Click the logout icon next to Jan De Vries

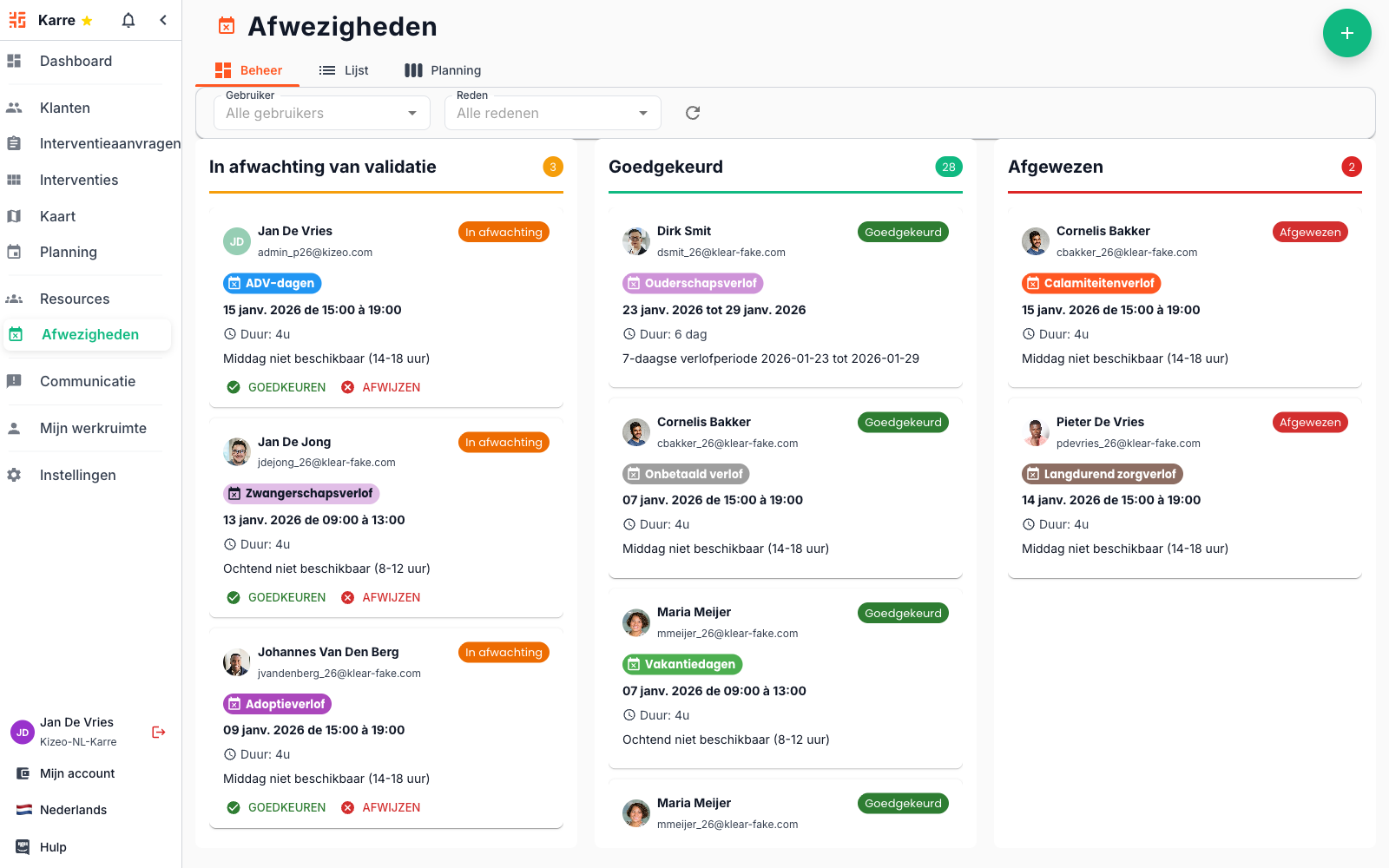159,732
